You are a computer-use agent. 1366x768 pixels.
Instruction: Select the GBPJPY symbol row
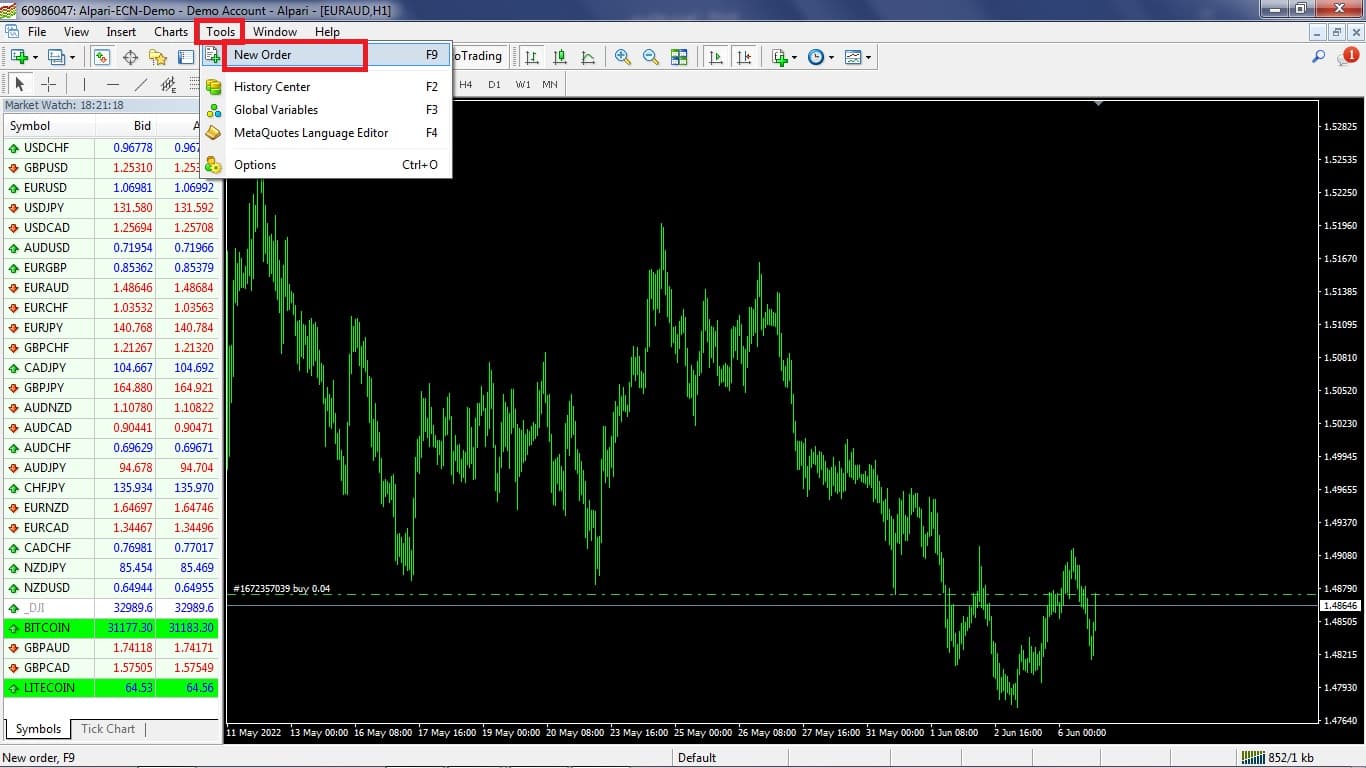pyautogui.click(x=111, y=388)
